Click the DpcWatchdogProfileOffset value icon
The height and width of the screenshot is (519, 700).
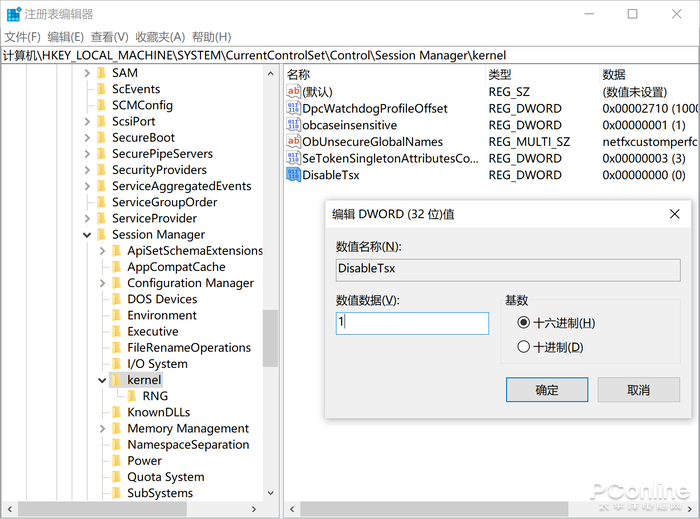click(293, 108)
